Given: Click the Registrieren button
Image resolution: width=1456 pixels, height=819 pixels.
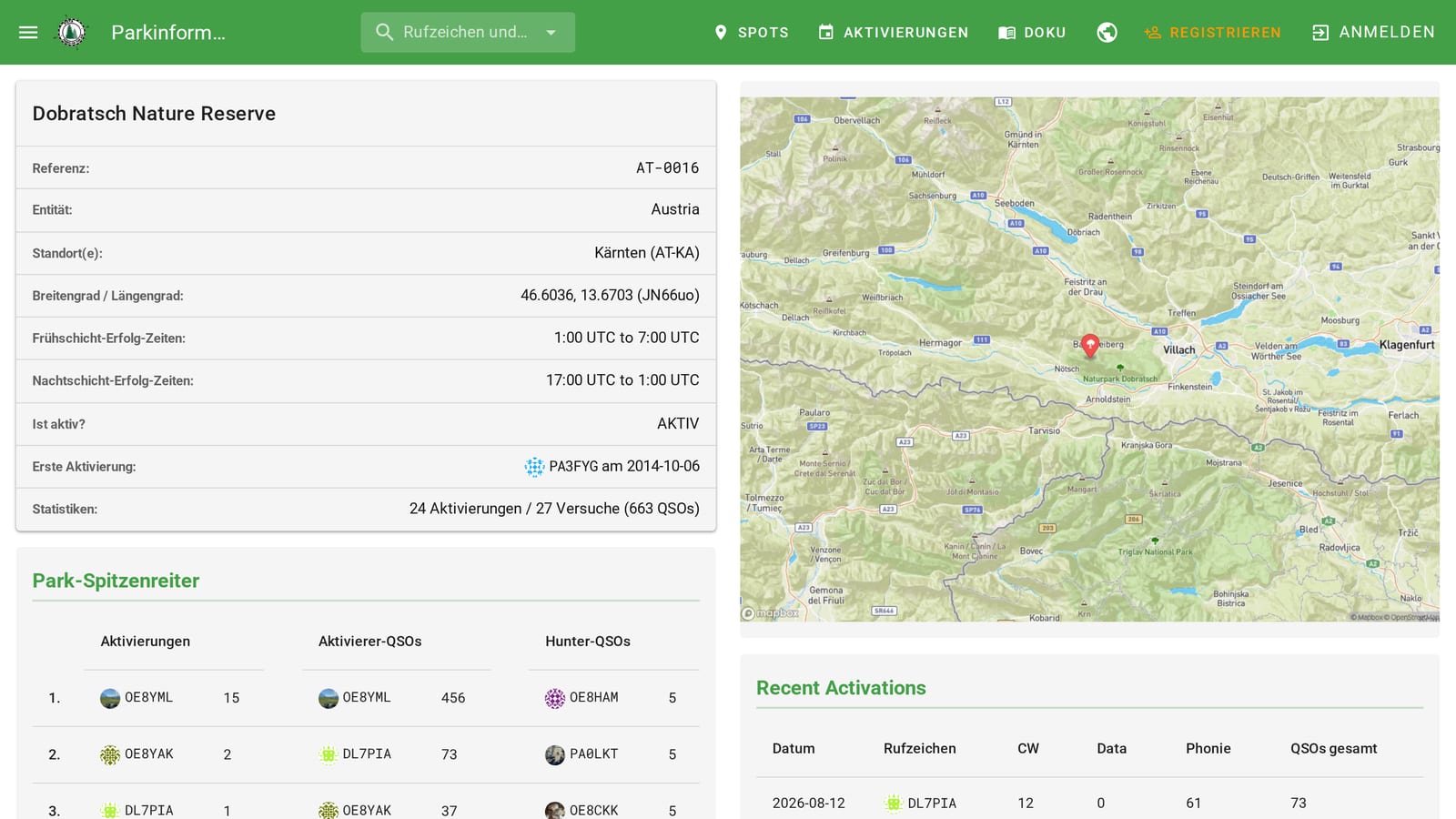Looking at the screenshot, I should tap(1212, 32).
